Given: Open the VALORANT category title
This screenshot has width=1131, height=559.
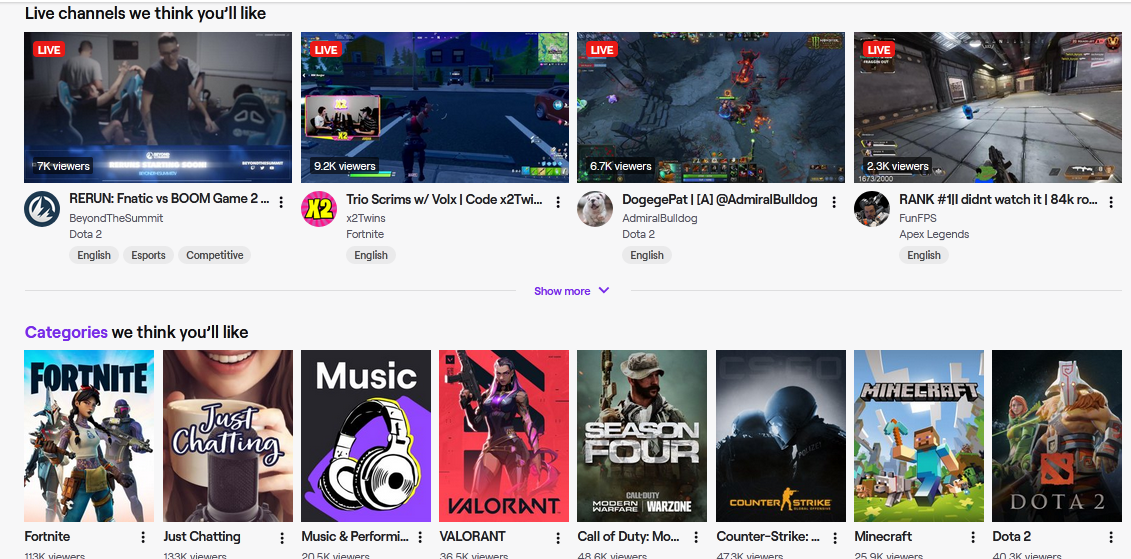Looking at the screenshot, I should (x=472, y=537).
